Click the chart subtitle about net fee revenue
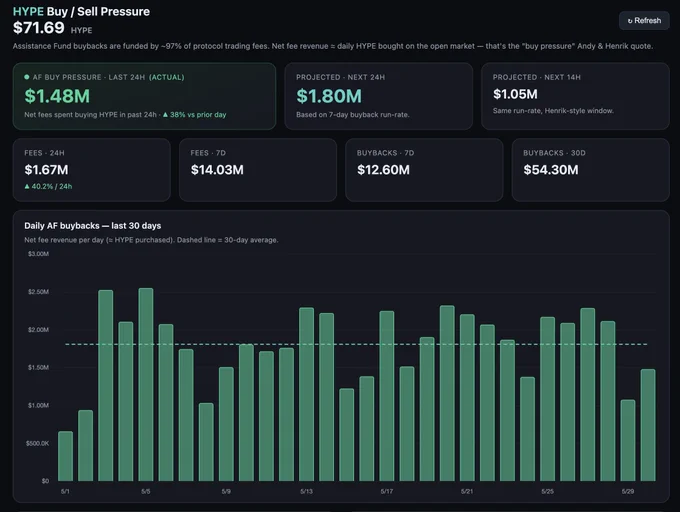680x512 pixels. (151, 240)
